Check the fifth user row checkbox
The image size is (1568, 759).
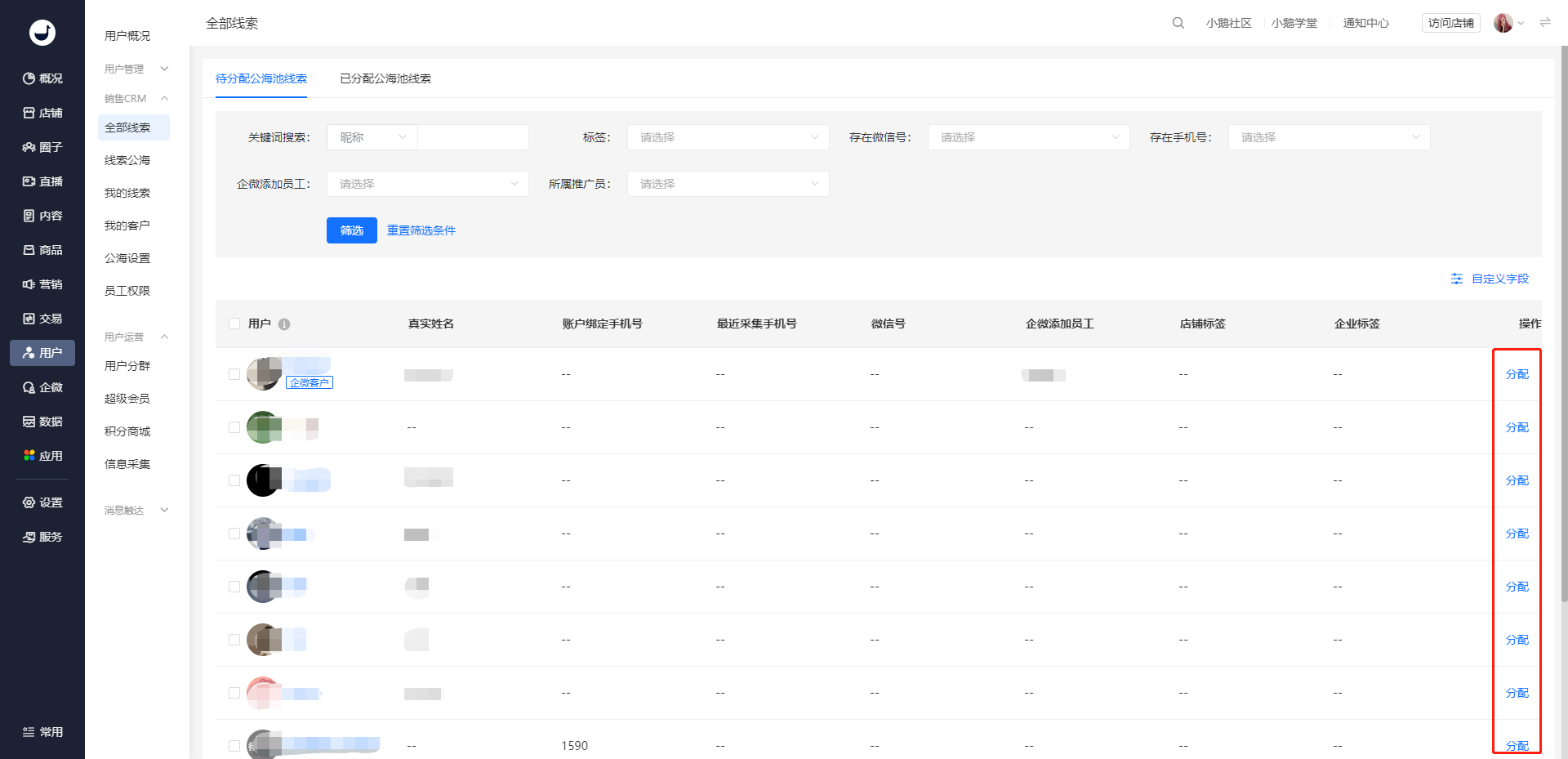pyautogui.click(x=234, y=587)
